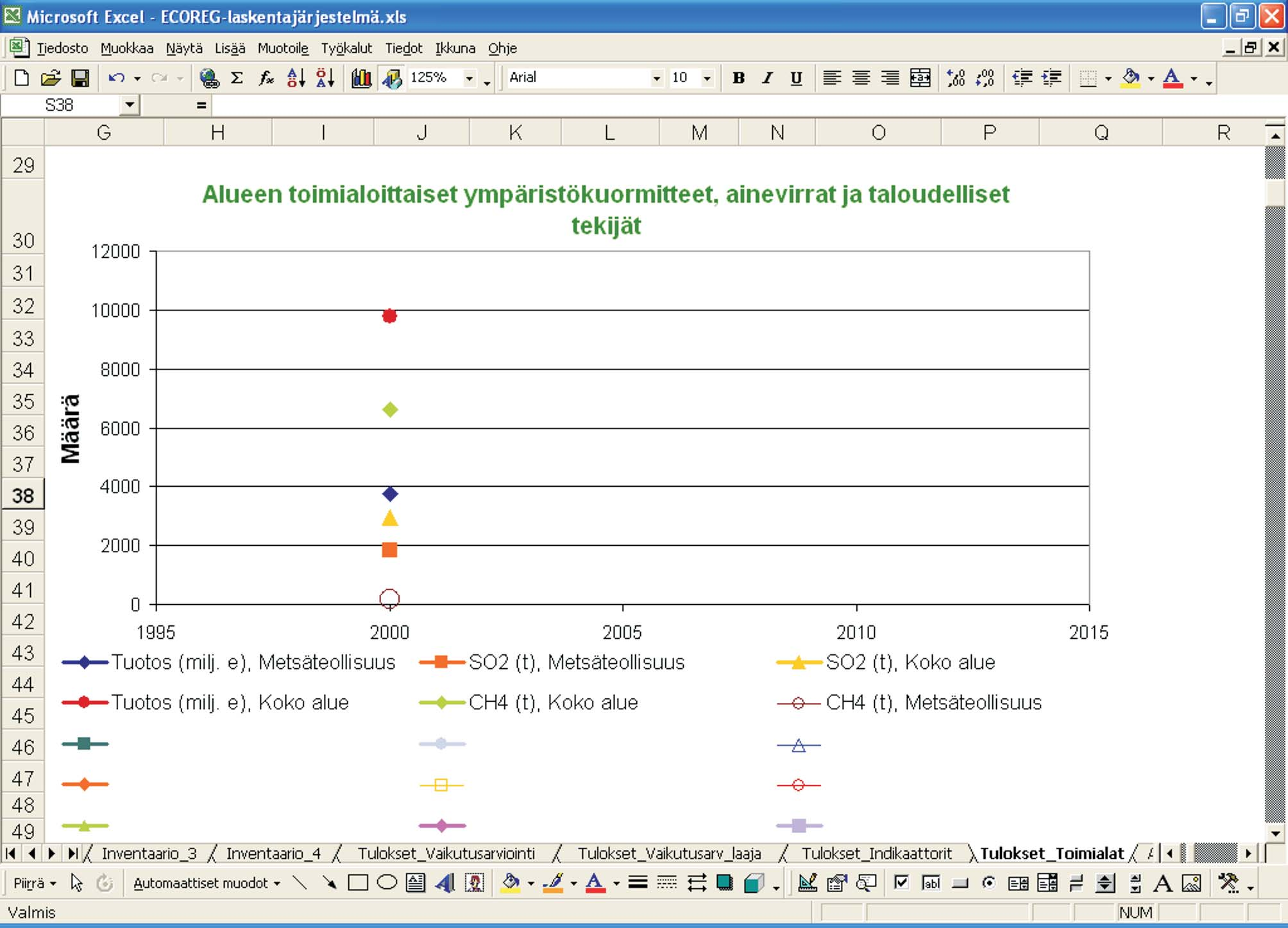Click the next sheet navigation arrow
The height and width of the screenshot is (928, 1288).
coord(52,854)
